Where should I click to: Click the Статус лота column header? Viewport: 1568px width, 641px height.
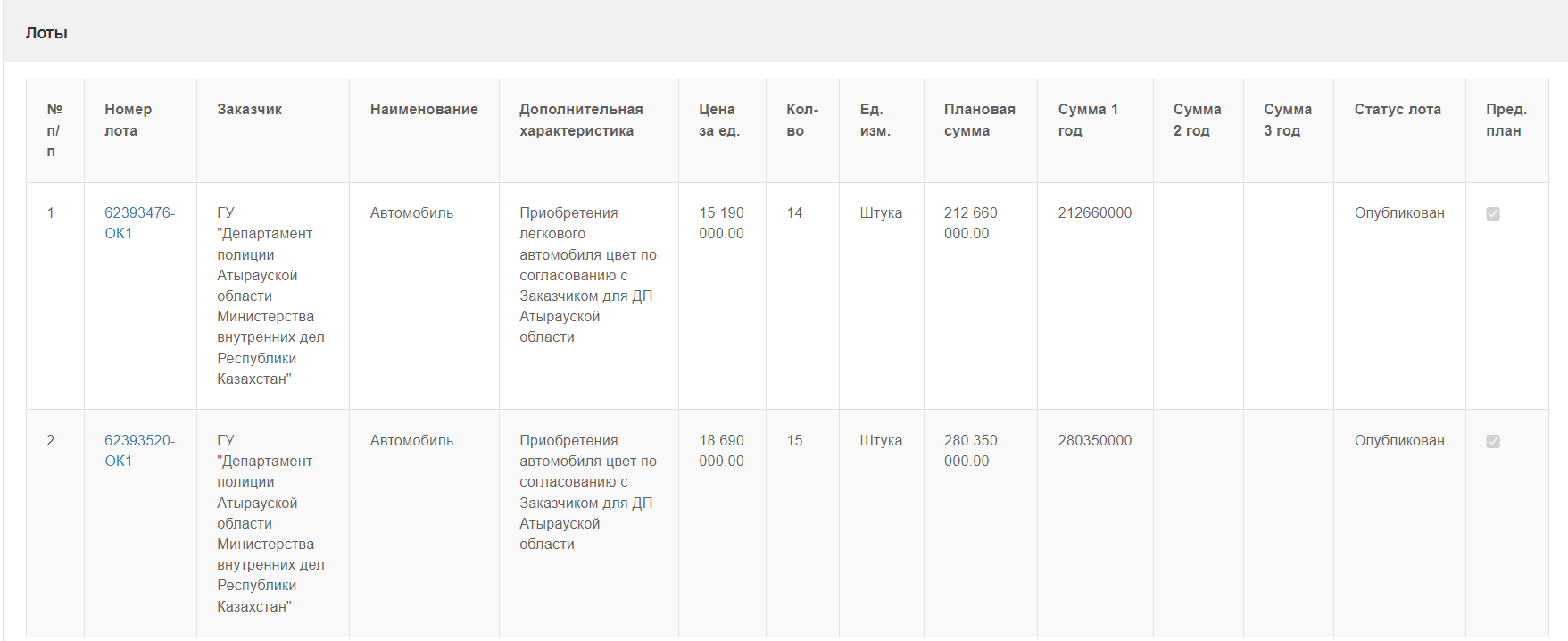(x=1398, y=109)
